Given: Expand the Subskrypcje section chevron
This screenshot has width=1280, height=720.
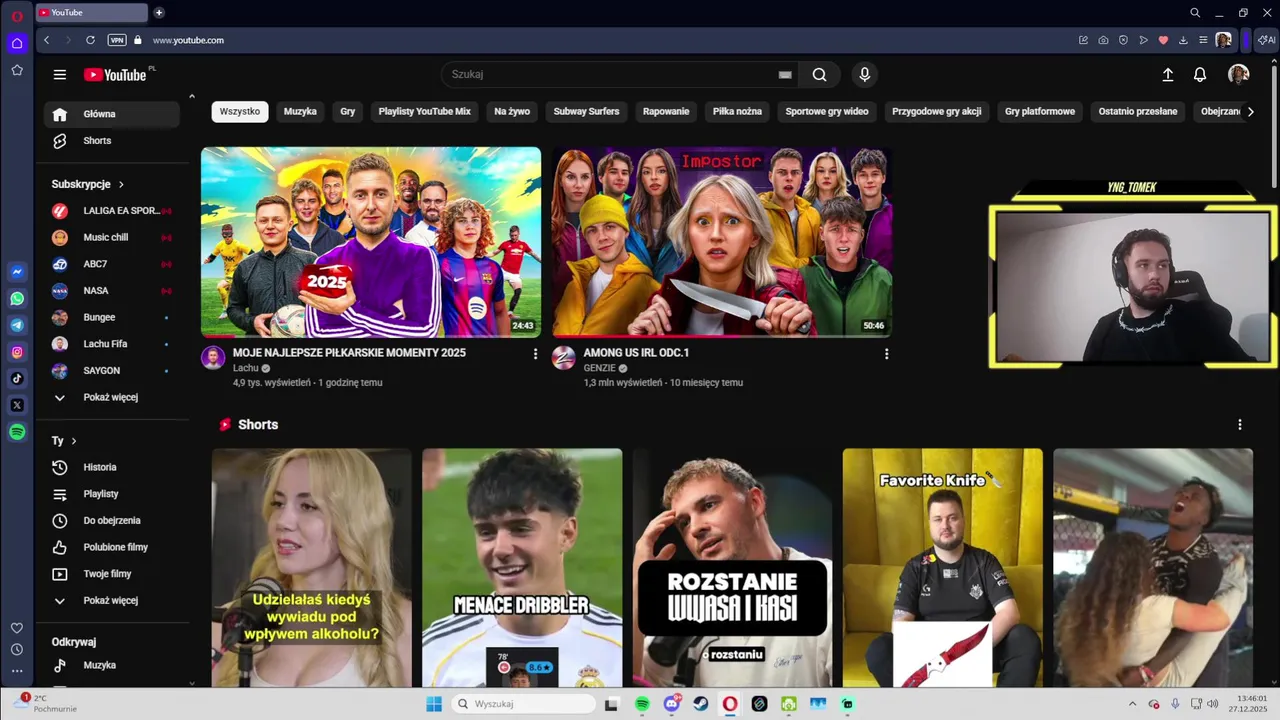Looking at the screenshot, I should [x=121, y=185].
